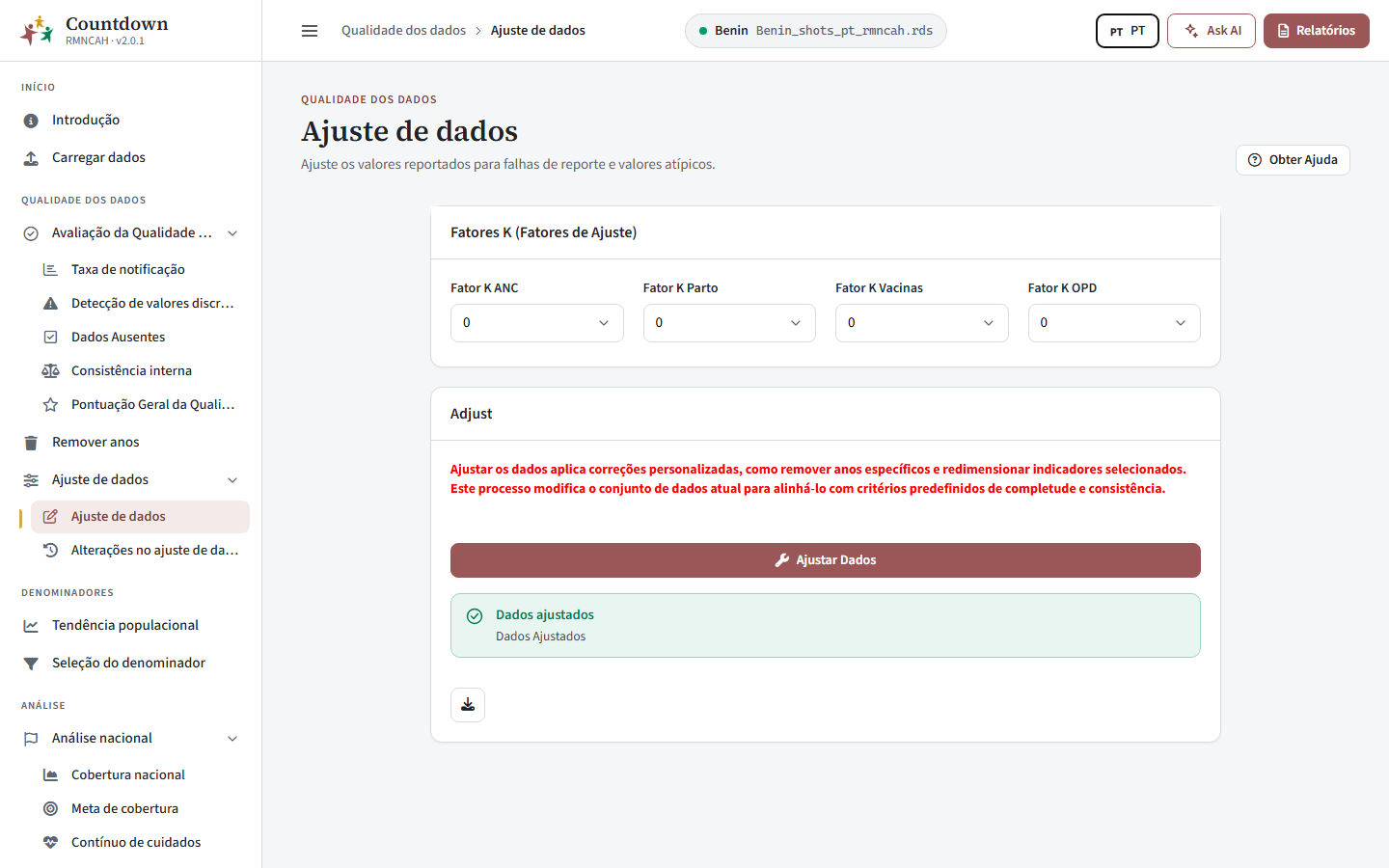Toggle the PT language switch
Image resolution: width=1389 pixels, height=868 pixels.
1128,31
